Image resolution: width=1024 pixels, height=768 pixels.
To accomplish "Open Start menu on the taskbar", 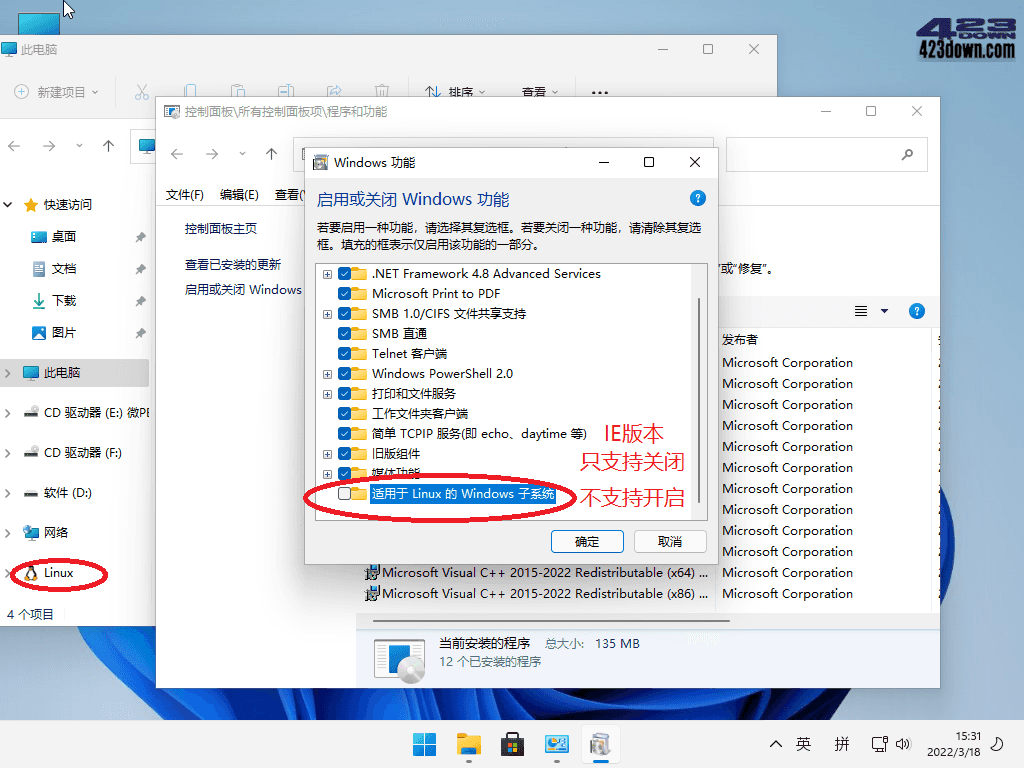I will coord(424,744).
